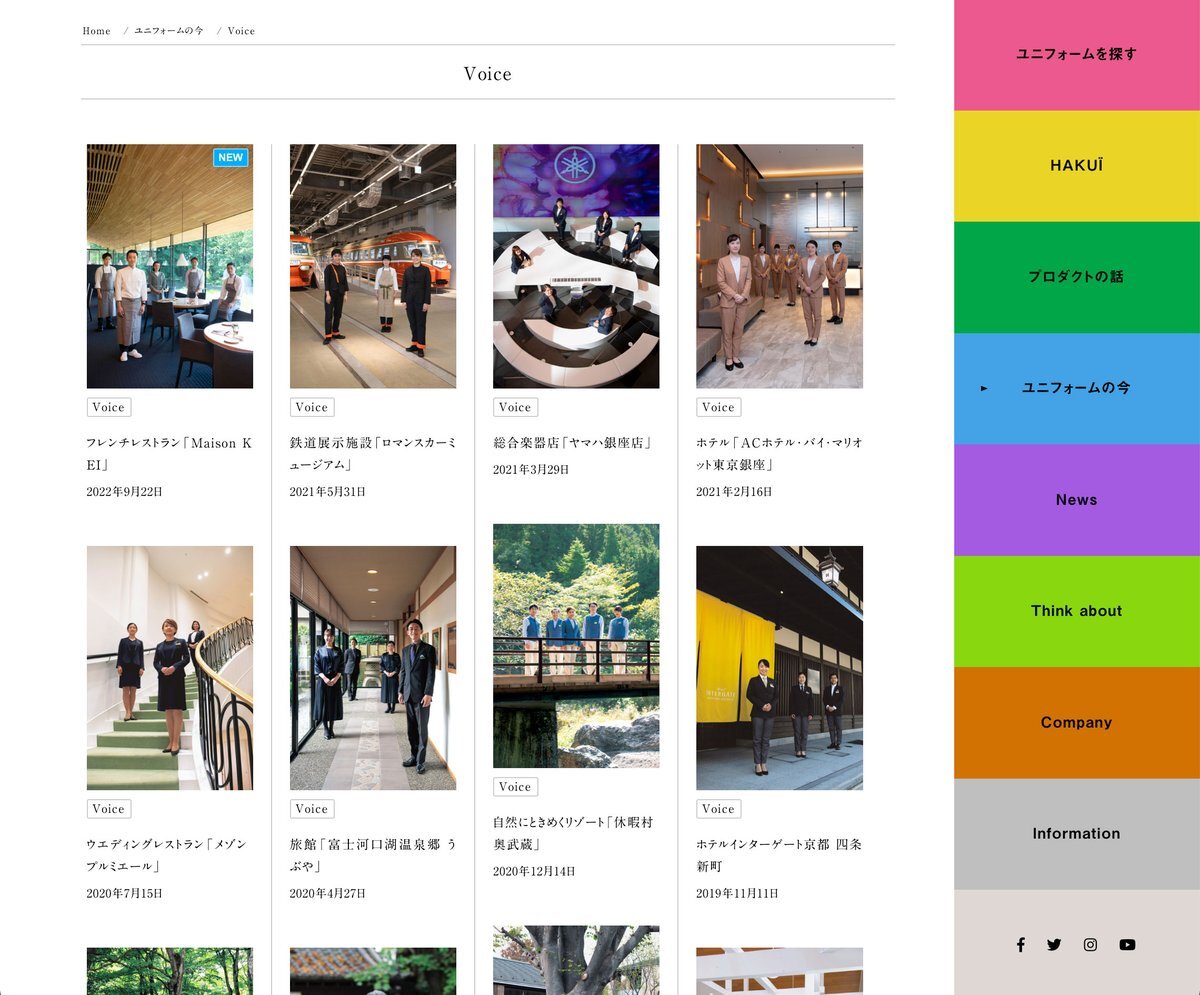The width and height of the screenshot is (1200, 995).
Task: Open the Twitter social icon
Action: click(x=1054, y=944)
